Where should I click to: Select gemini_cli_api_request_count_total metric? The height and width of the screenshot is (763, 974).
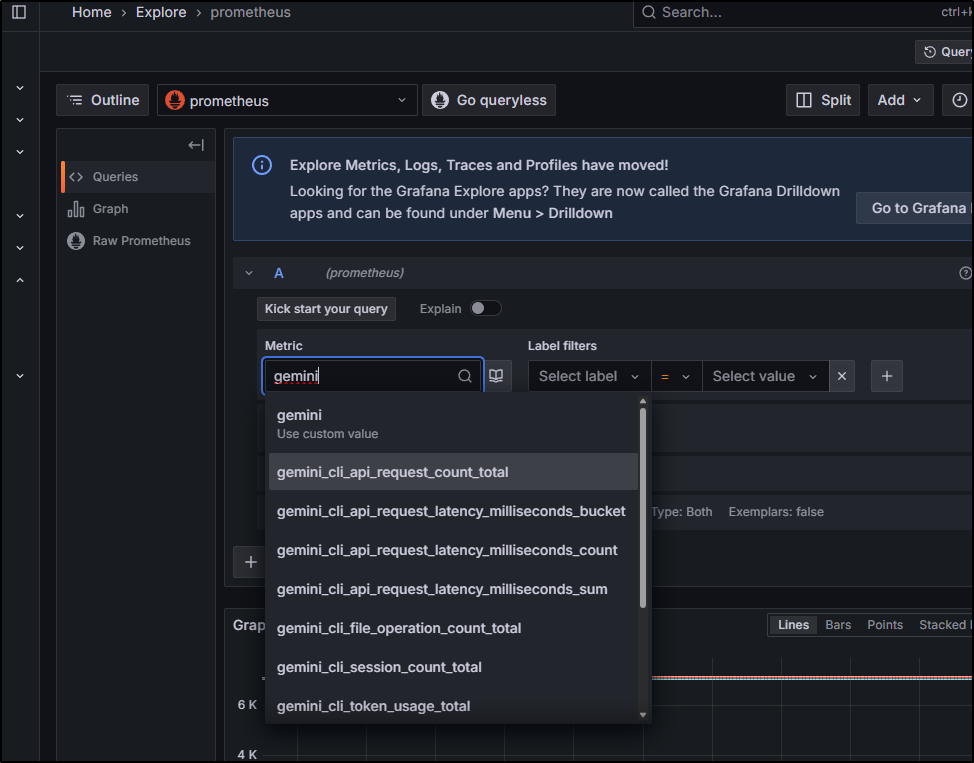pos(453,472)
